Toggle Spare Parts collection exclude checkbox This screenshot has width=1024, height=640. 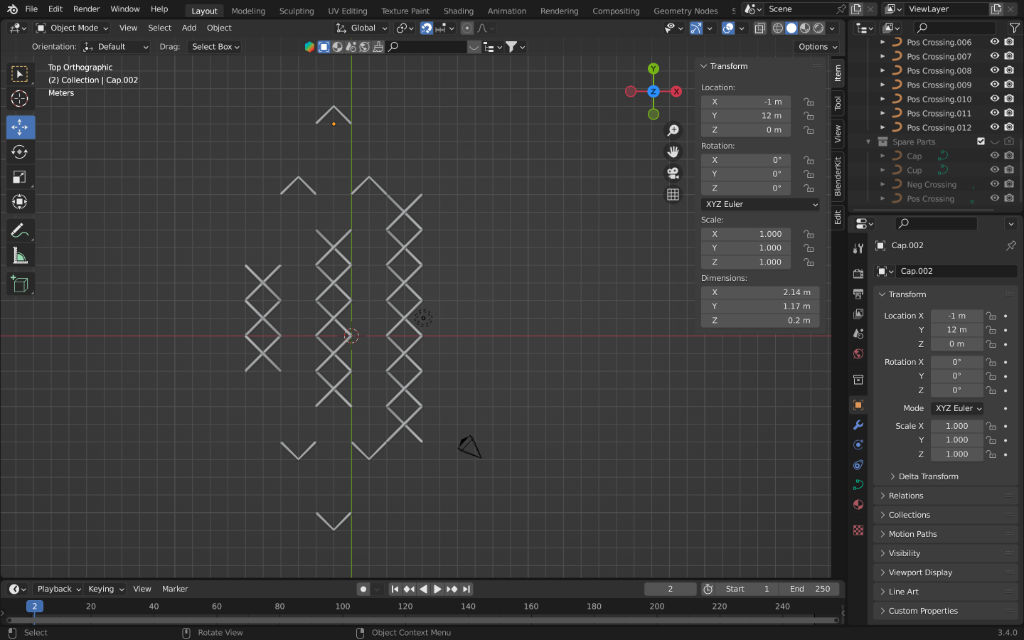click(x=980, y=142)
